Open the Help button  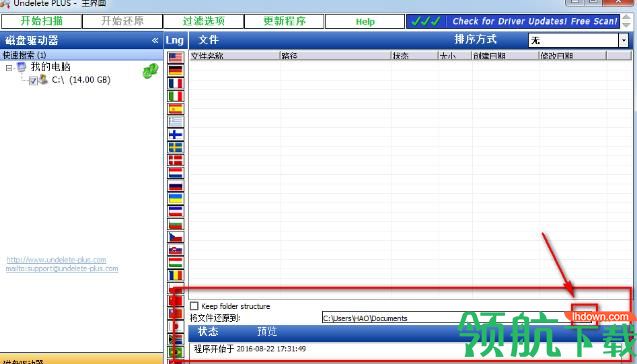point(365,22)
